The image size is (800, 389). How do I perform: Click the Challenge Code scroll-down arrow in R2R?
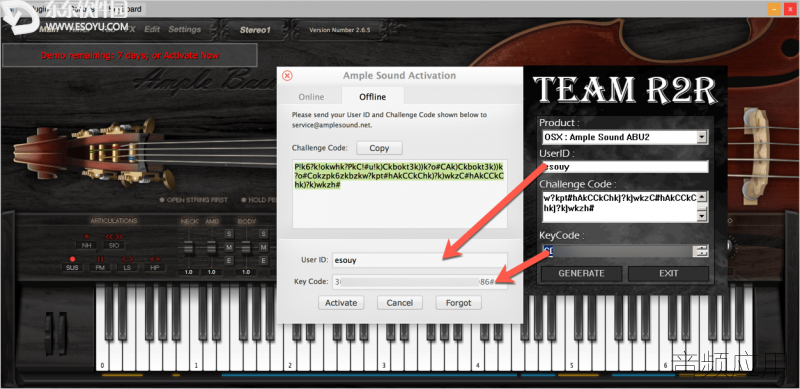click(x=702, y=216)
